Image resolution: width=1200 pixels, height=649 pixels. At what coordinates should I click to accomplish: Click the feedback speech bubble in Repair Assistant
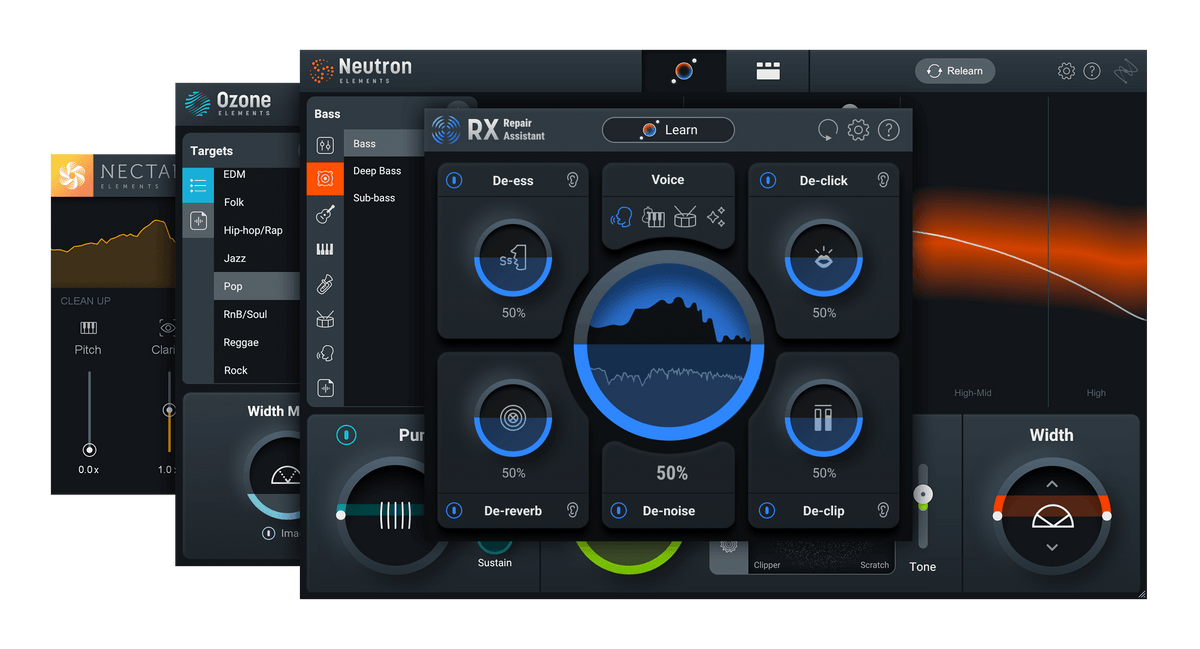click(x=827, y=130)
